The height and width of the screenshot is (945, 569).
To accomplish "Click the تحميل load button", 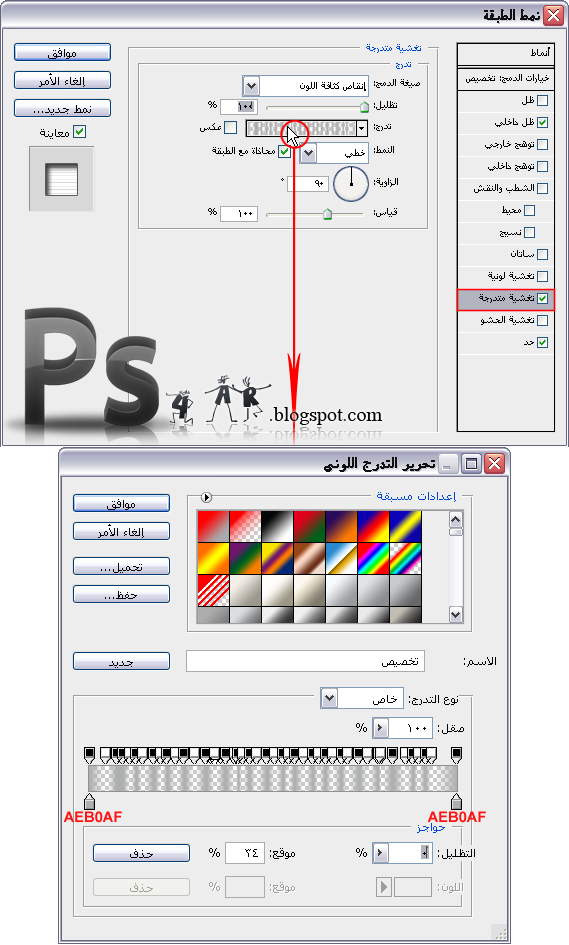I will (x=121, y=567).
